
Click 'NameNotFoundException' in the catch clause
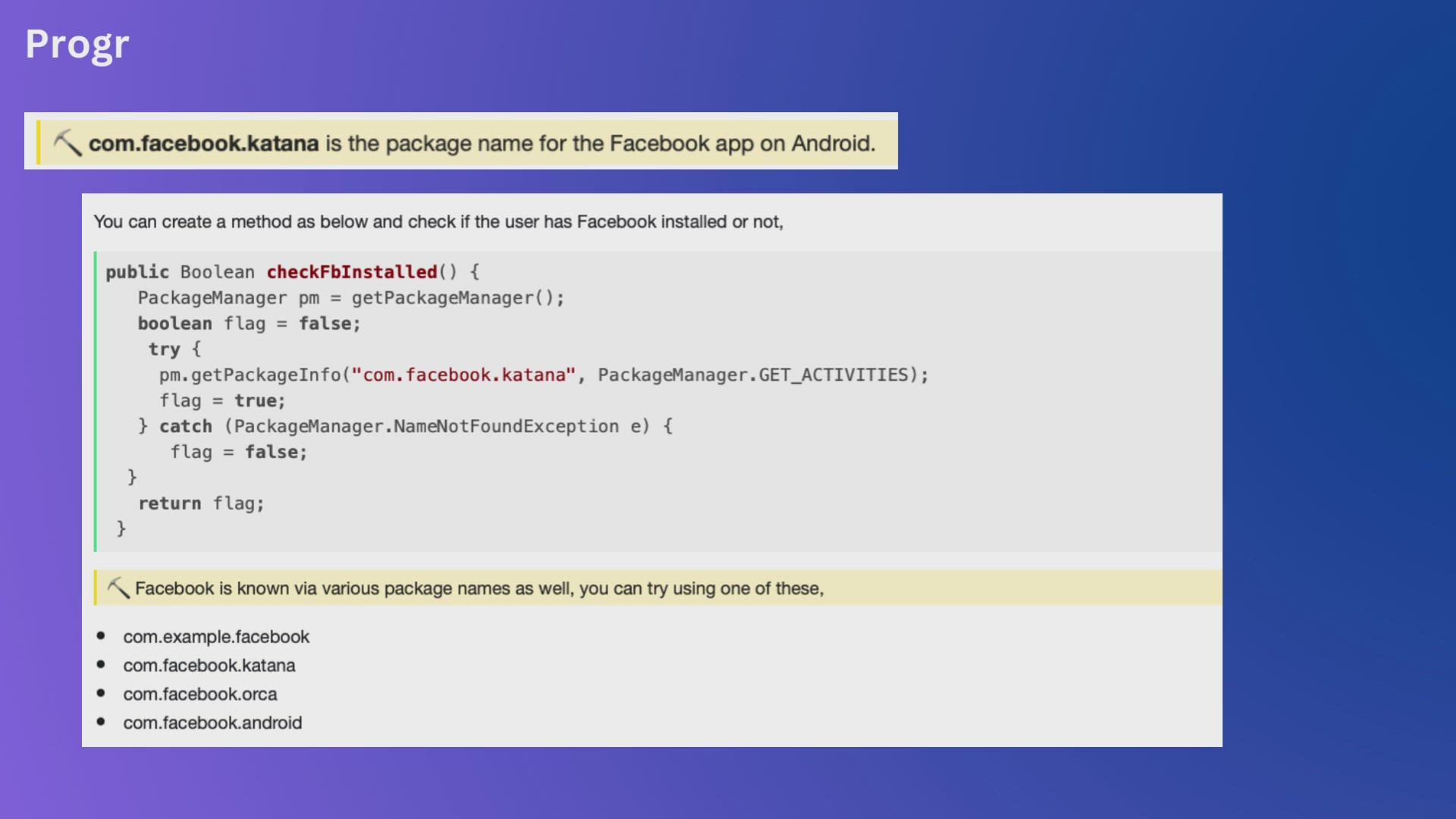(x=506, y=427)
